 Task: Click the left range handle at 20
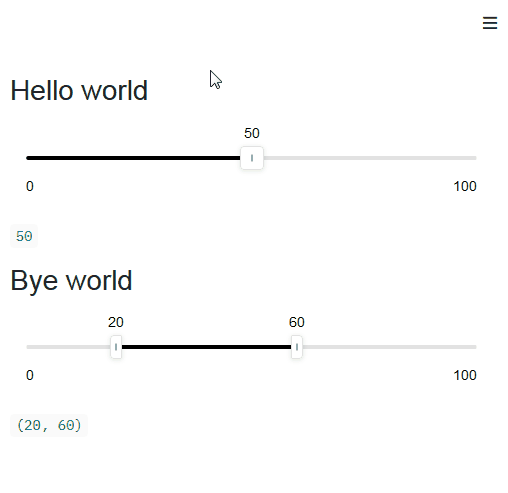[x=116, y=347]
